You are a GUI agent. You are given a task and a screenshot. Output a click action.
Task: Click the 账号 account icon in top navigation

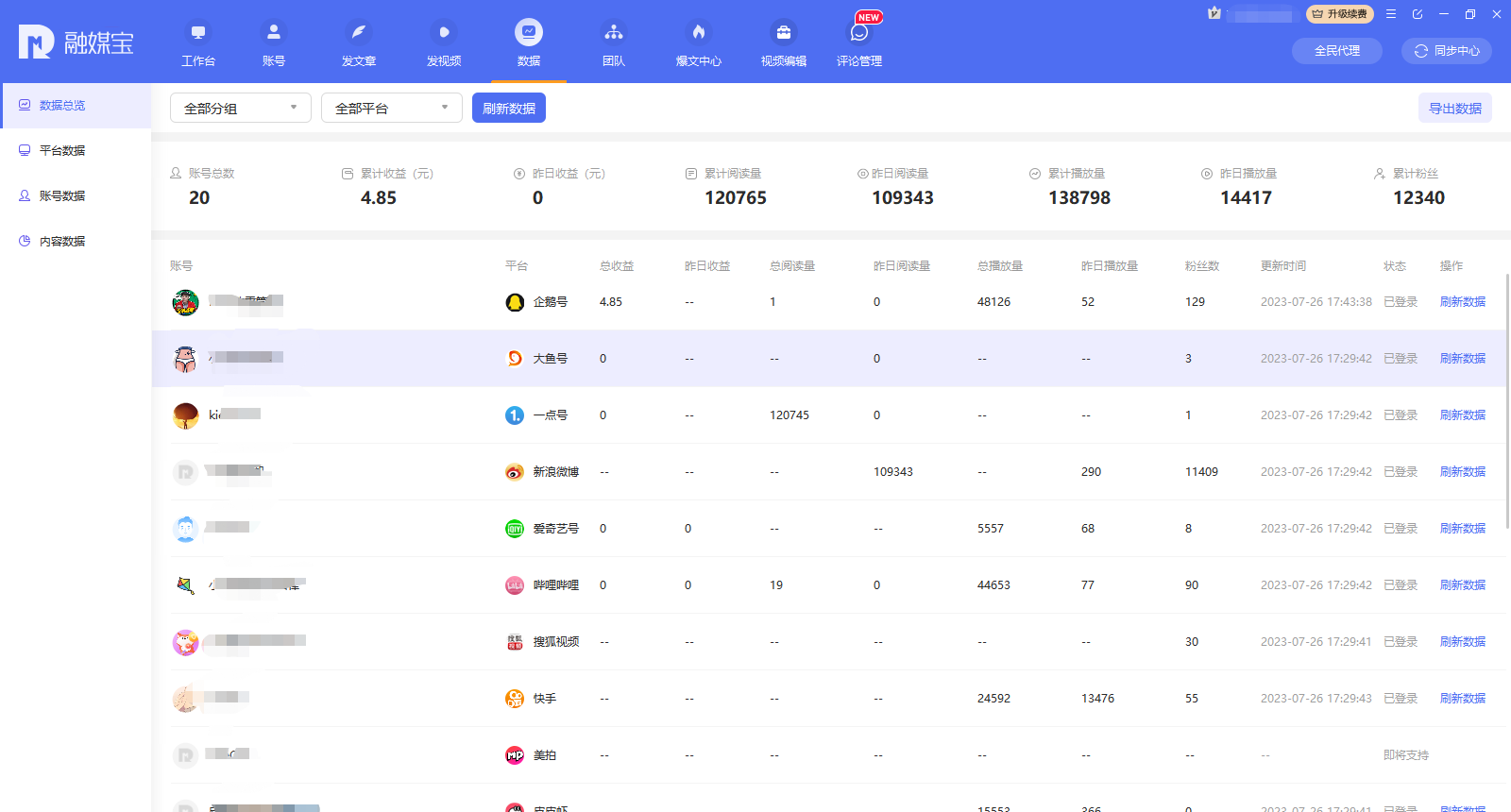tap(274, 33)
